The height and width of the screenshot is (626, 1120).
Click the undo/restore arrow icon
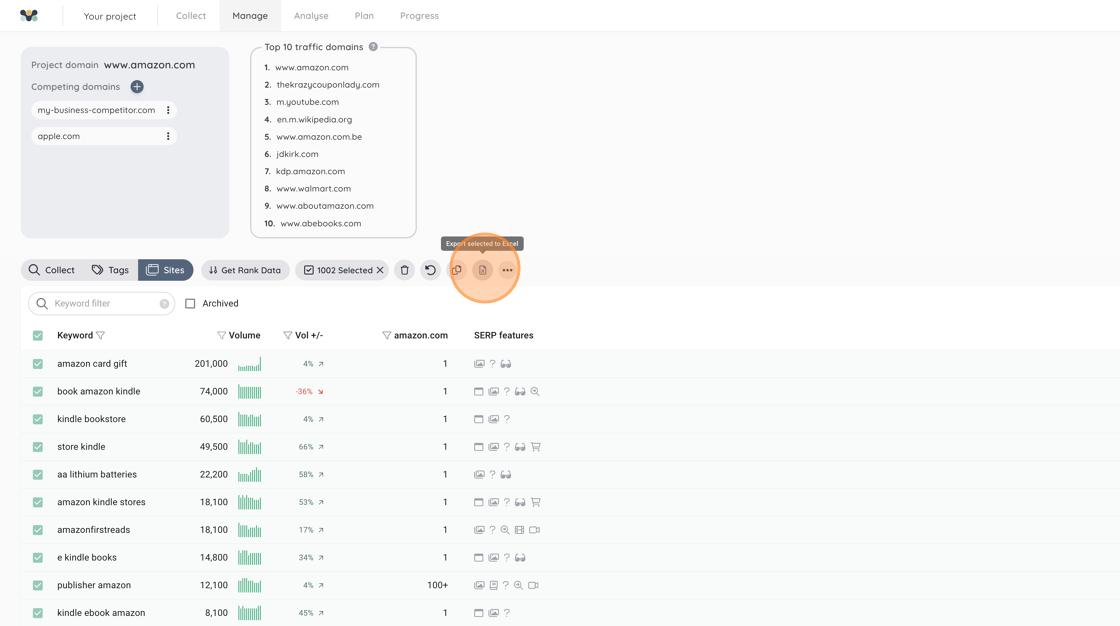430,270
